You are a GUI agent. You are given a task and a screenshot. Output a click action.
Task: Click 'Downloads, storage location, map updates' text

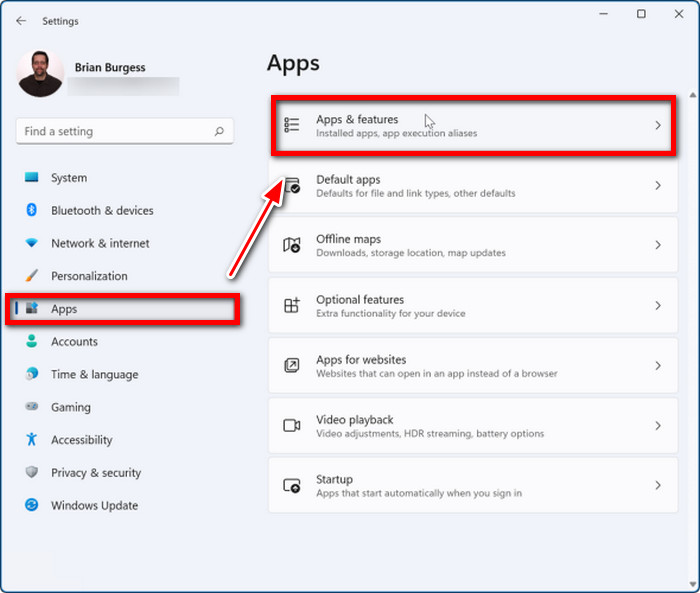411,253
